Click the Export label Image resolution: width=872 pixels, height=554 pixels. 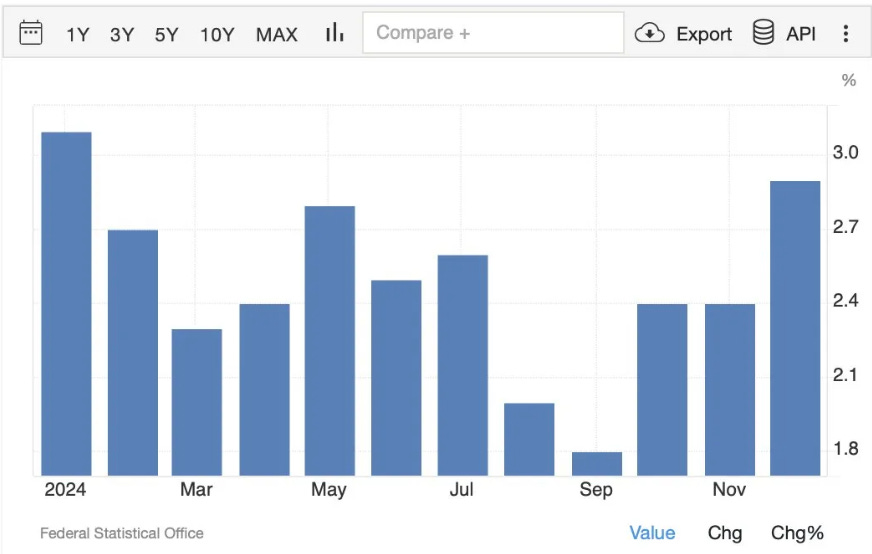point(703,34)
